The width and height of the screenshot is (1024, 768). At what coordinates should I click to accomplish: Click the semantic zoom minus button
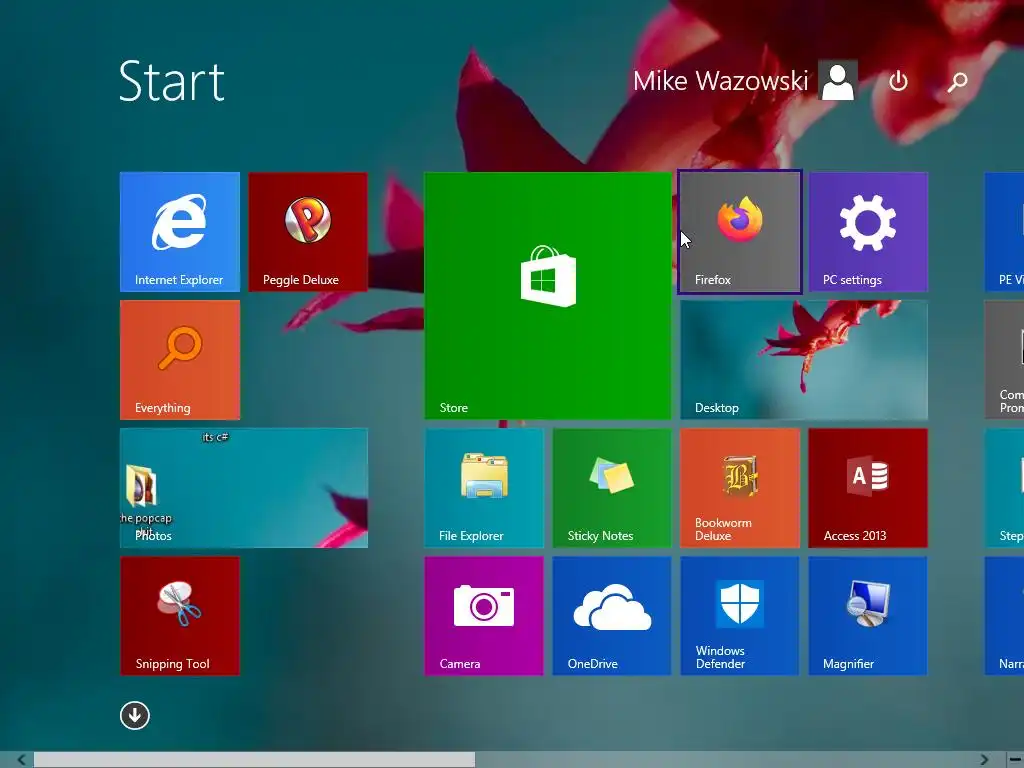(1015, 760)
